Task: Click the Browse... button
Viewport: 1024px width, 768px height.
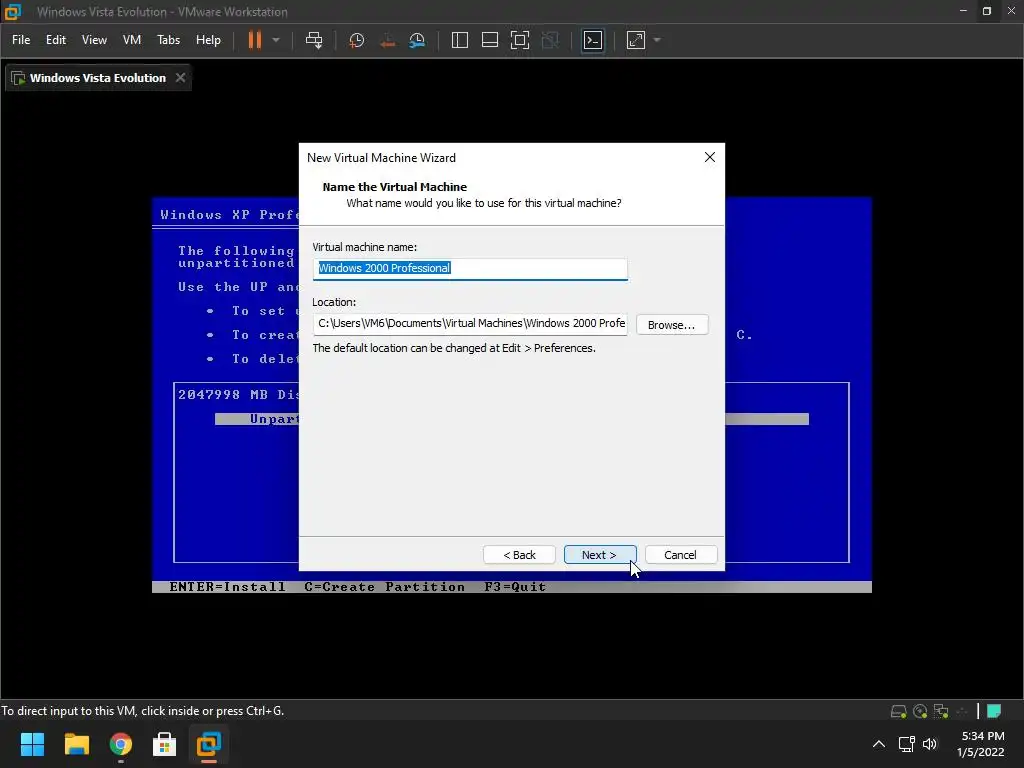Action: [x=672, y=325]
